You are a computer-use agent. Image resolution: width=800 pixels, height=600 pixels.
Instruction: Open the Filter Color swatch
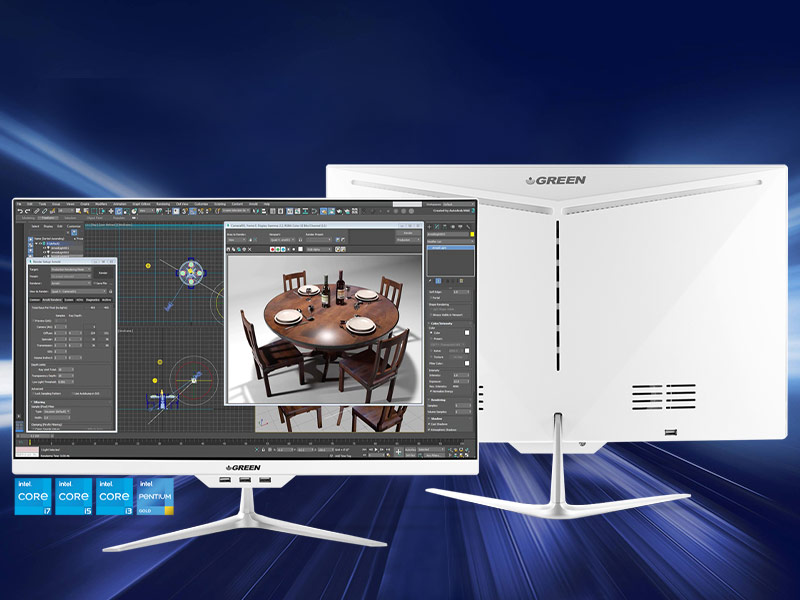pos(467,363)
